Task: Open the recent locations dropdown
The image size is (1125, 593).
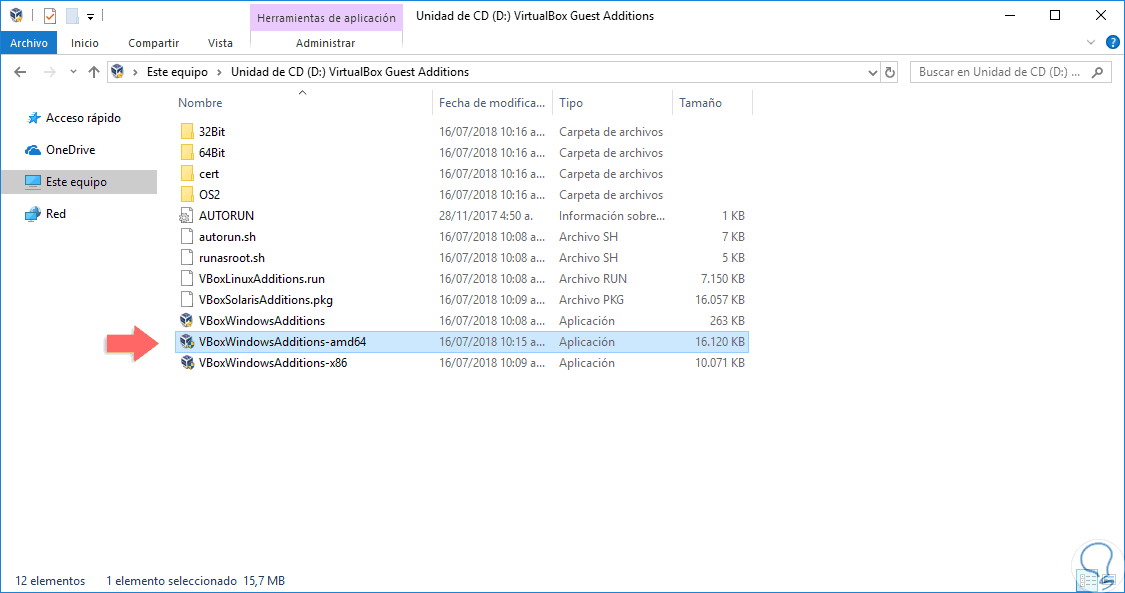Action: [x=73, y=72]
